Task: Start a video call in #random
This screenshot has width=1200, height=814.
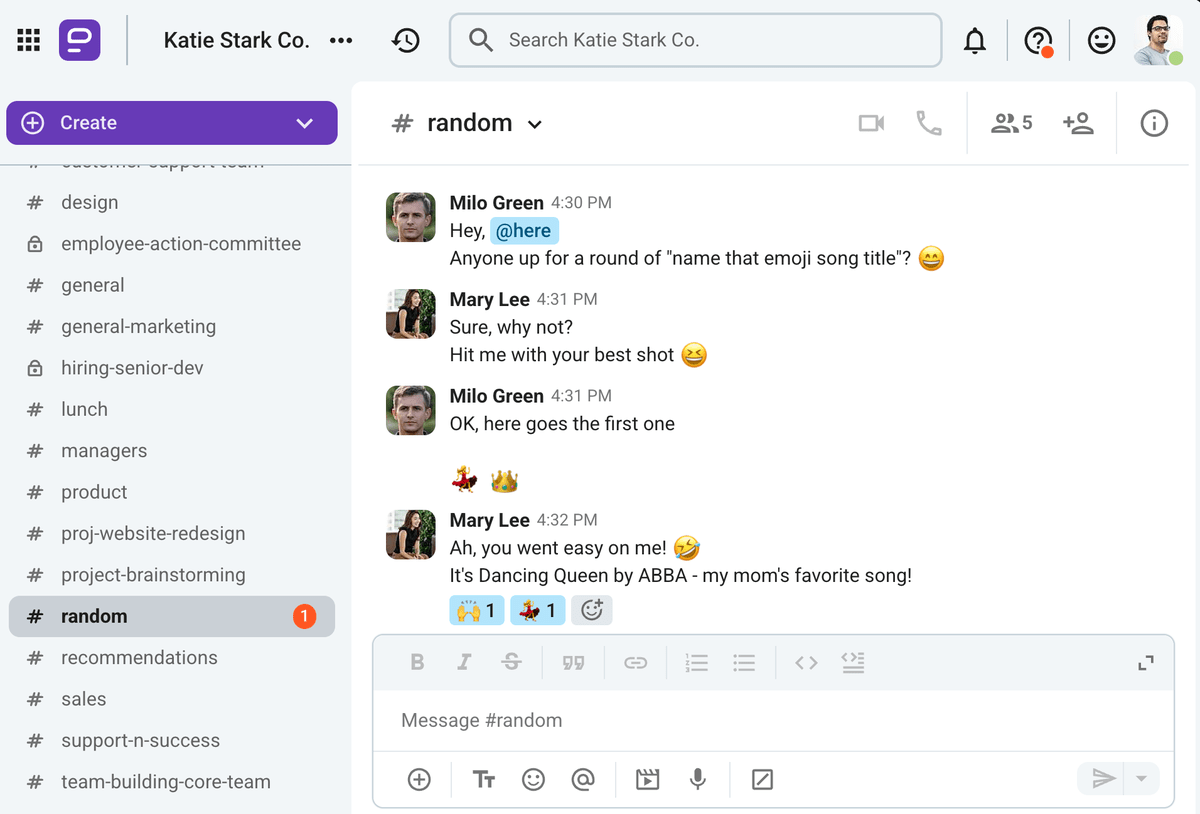Action: point(870,122)
